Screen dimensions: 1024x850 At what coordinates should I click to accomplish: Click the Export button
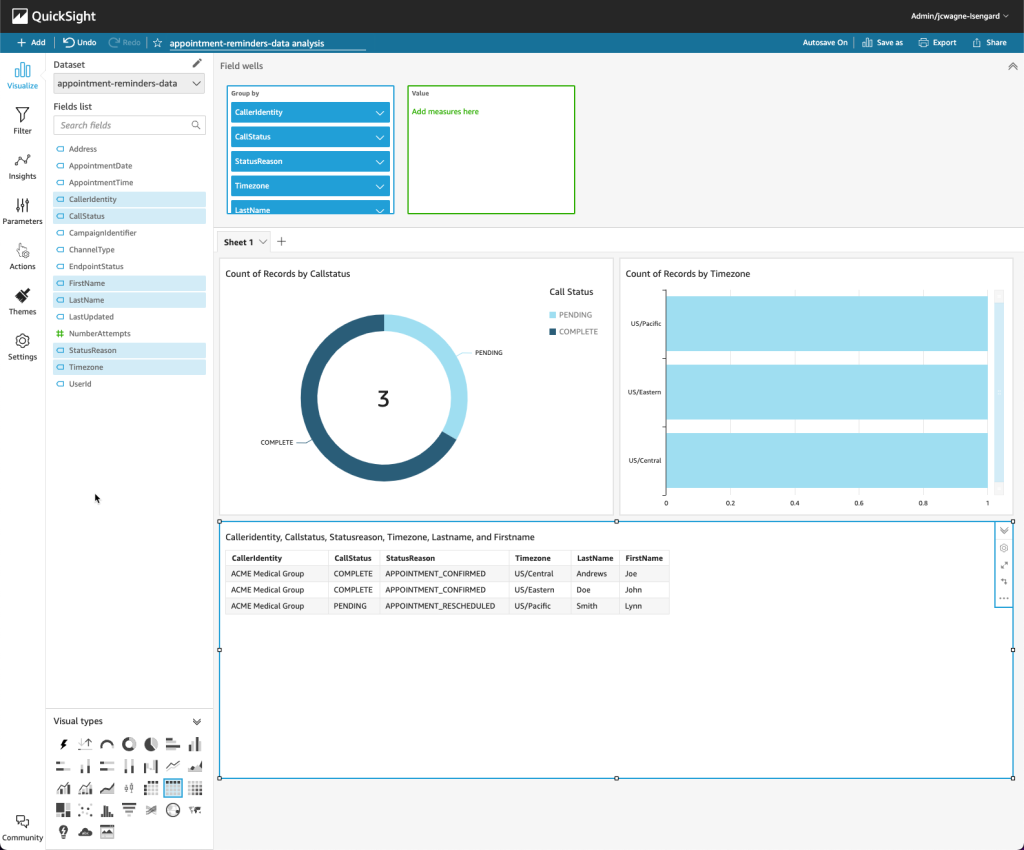click(x=937, y=42)
